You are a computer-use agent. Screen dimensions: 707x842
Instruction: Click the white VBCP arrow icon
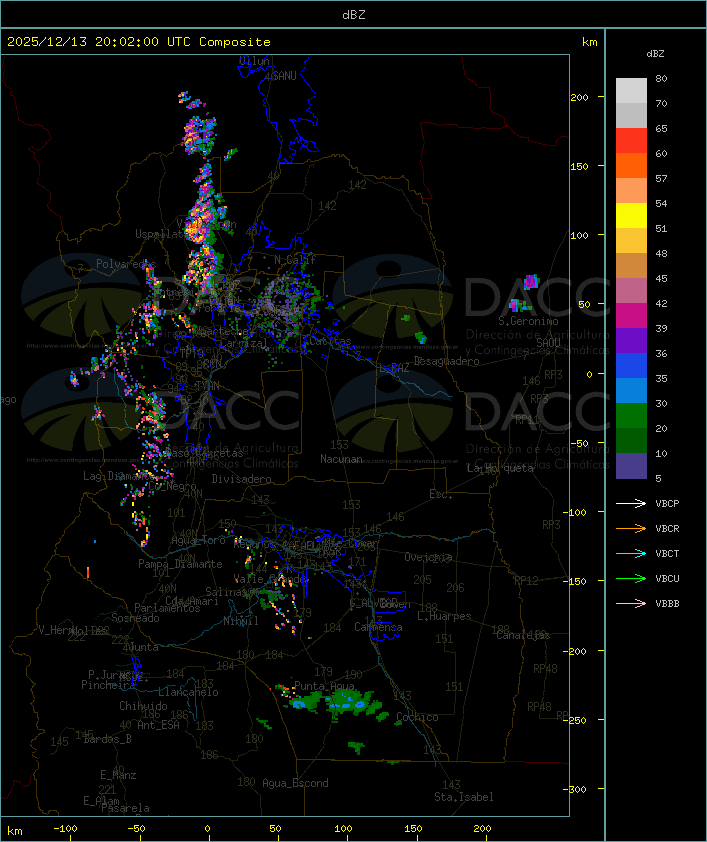coord(631,503)
